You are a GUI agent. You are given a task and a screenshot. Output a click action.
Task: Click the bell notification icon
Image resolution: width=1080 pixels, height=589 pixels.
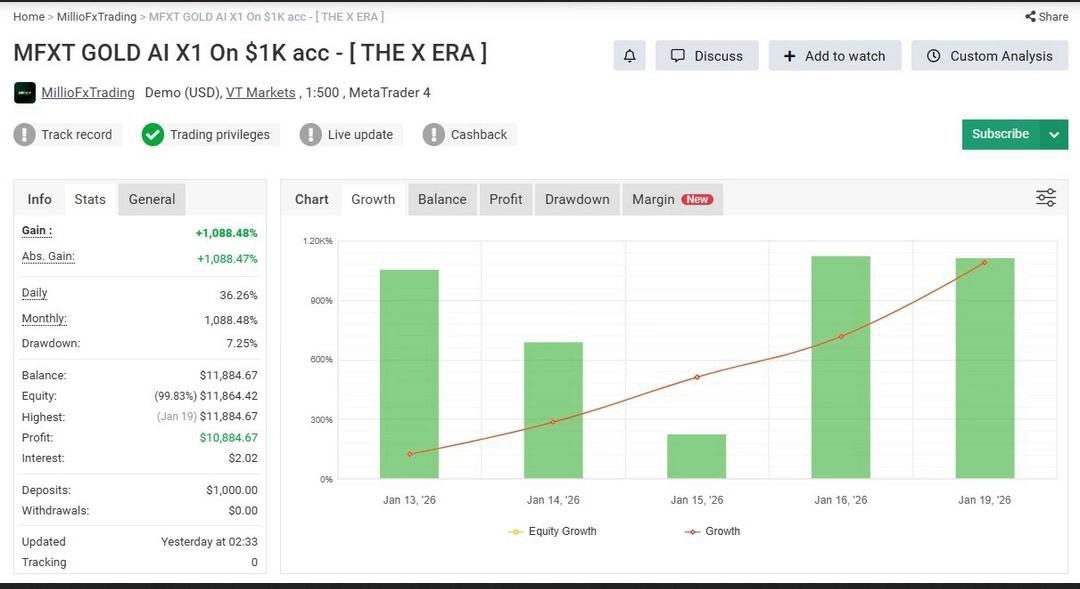630,56
